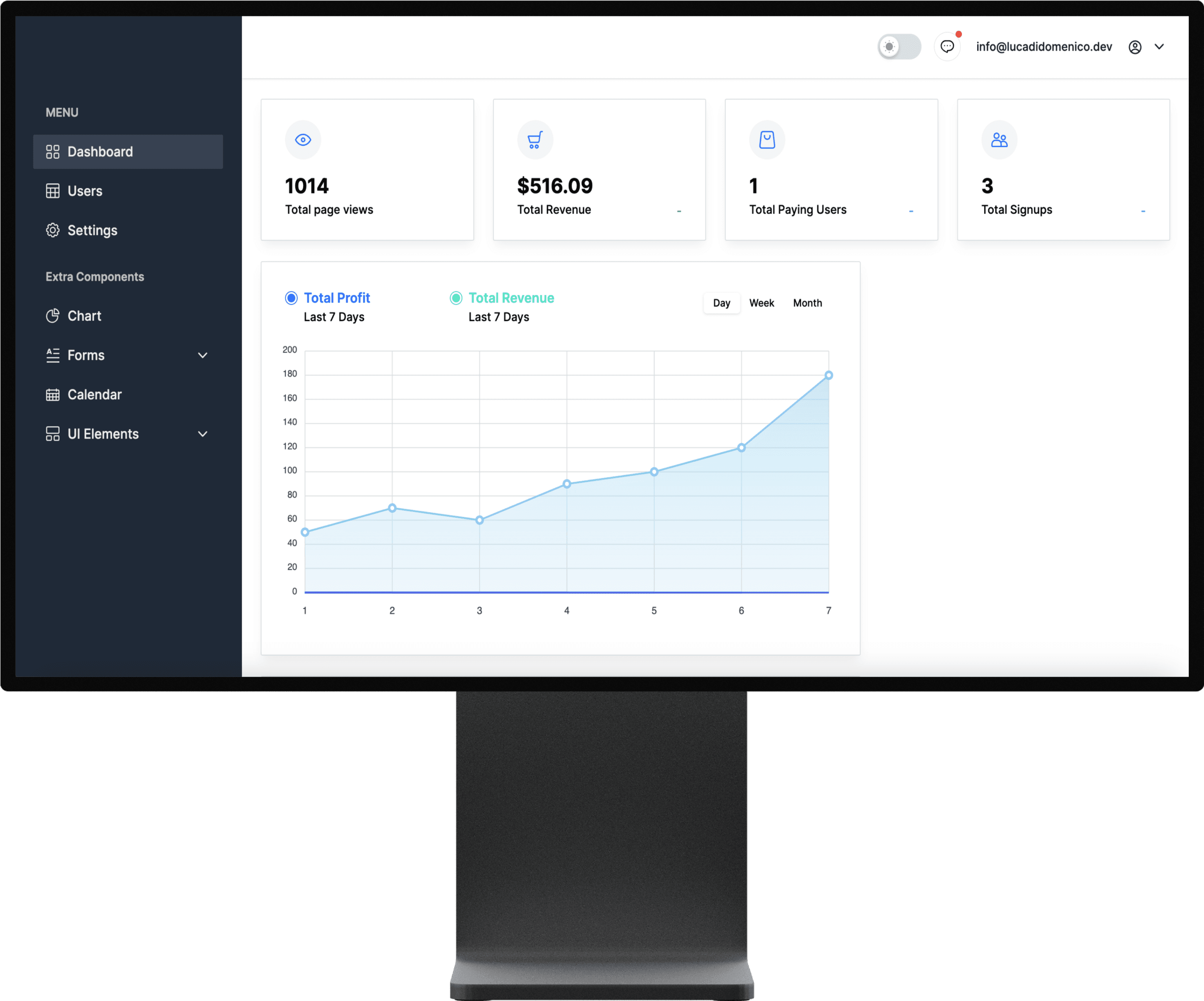
Task: Expand the Forms submenu chevron
Action: [x=203, y=355]
